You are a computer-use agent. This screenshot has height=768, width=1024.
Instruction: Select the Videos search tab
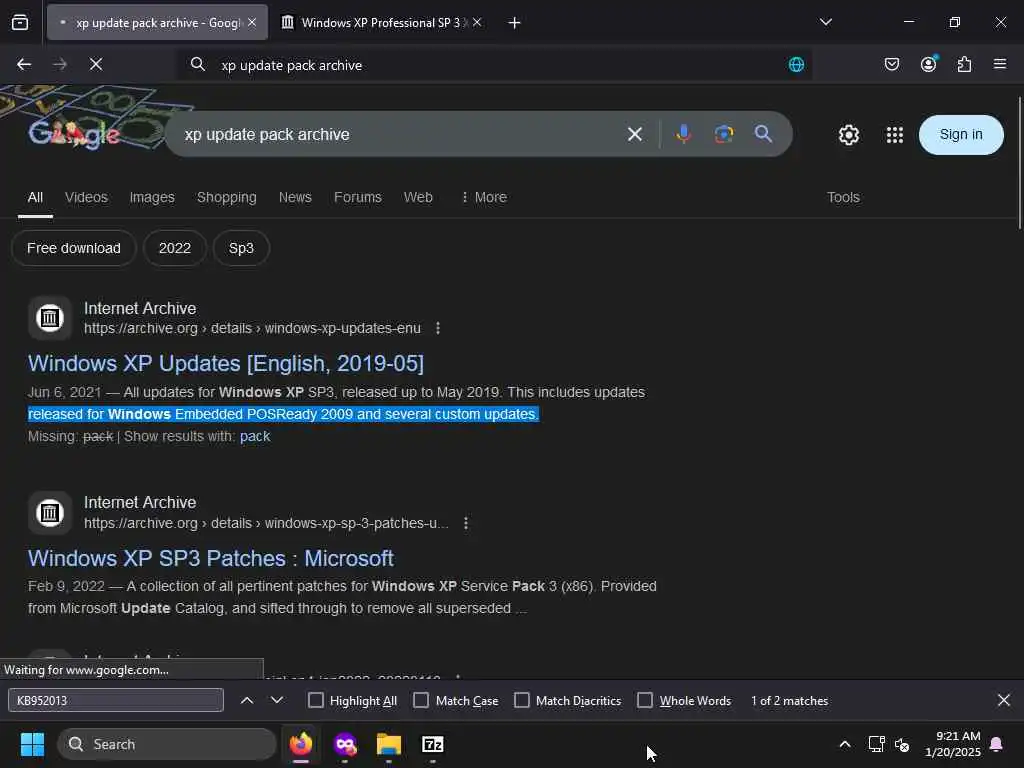tap(86, 197)
